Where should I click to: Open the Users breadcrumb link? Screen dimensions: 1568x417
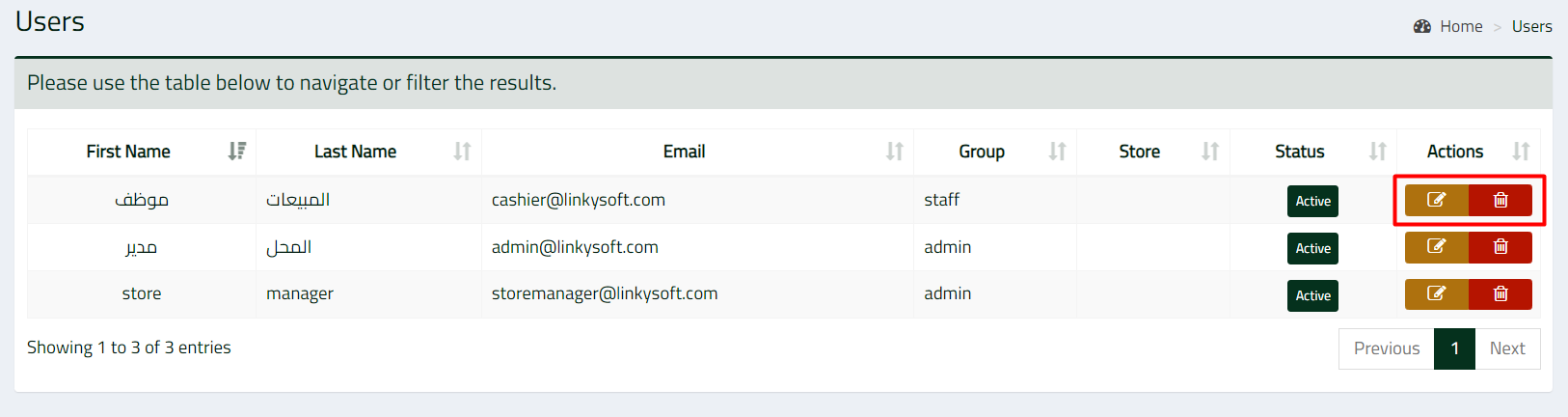[x=1531, y=27]
